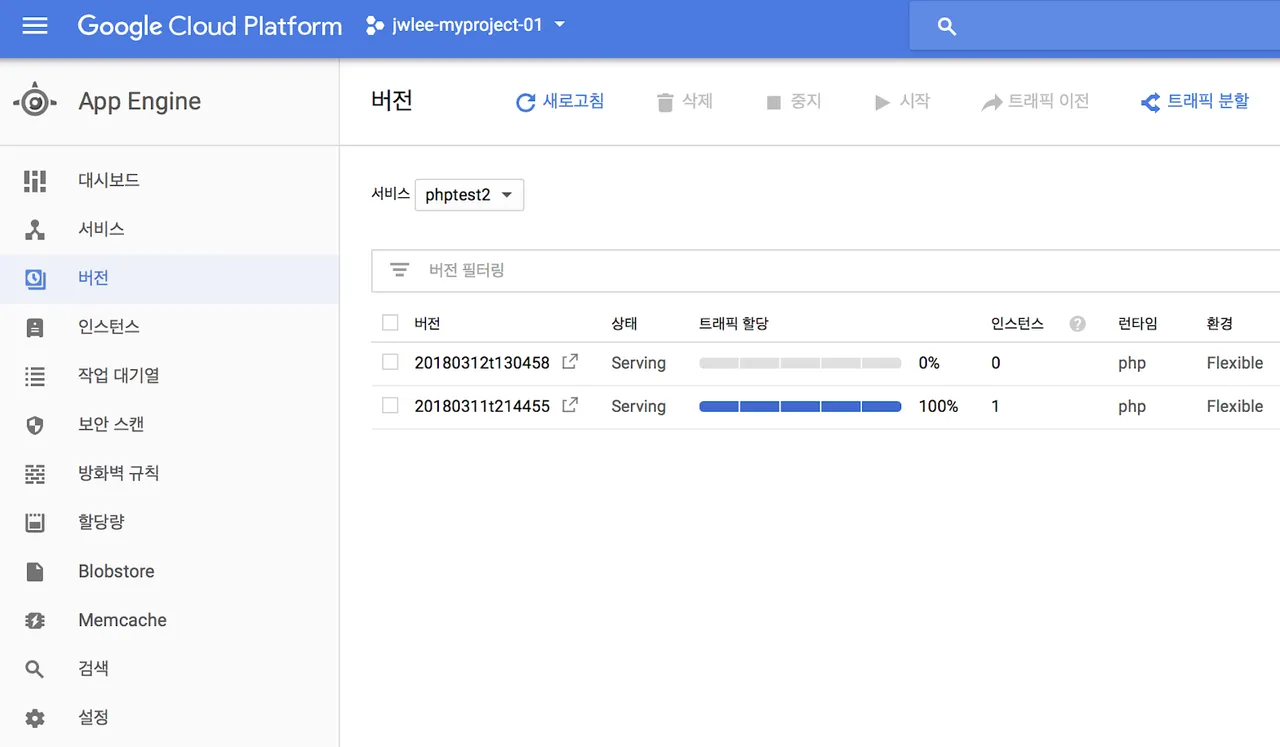
Task: Open 설정 in the sidebar
Action: tap(93, 719)
